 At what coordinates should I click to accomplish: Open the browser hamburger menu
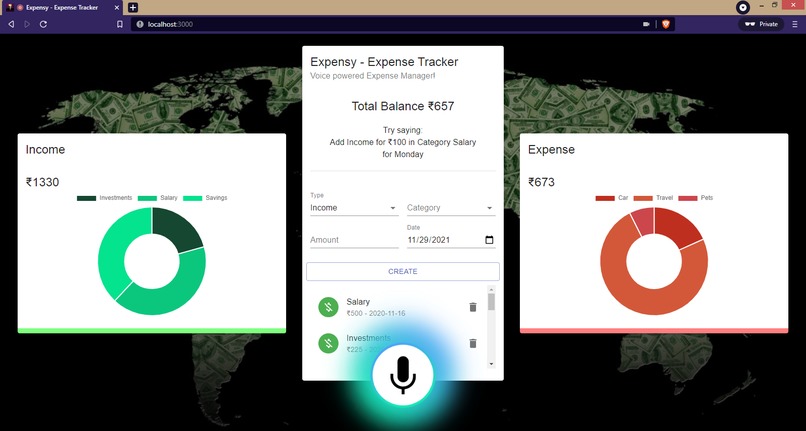point(795,24)
